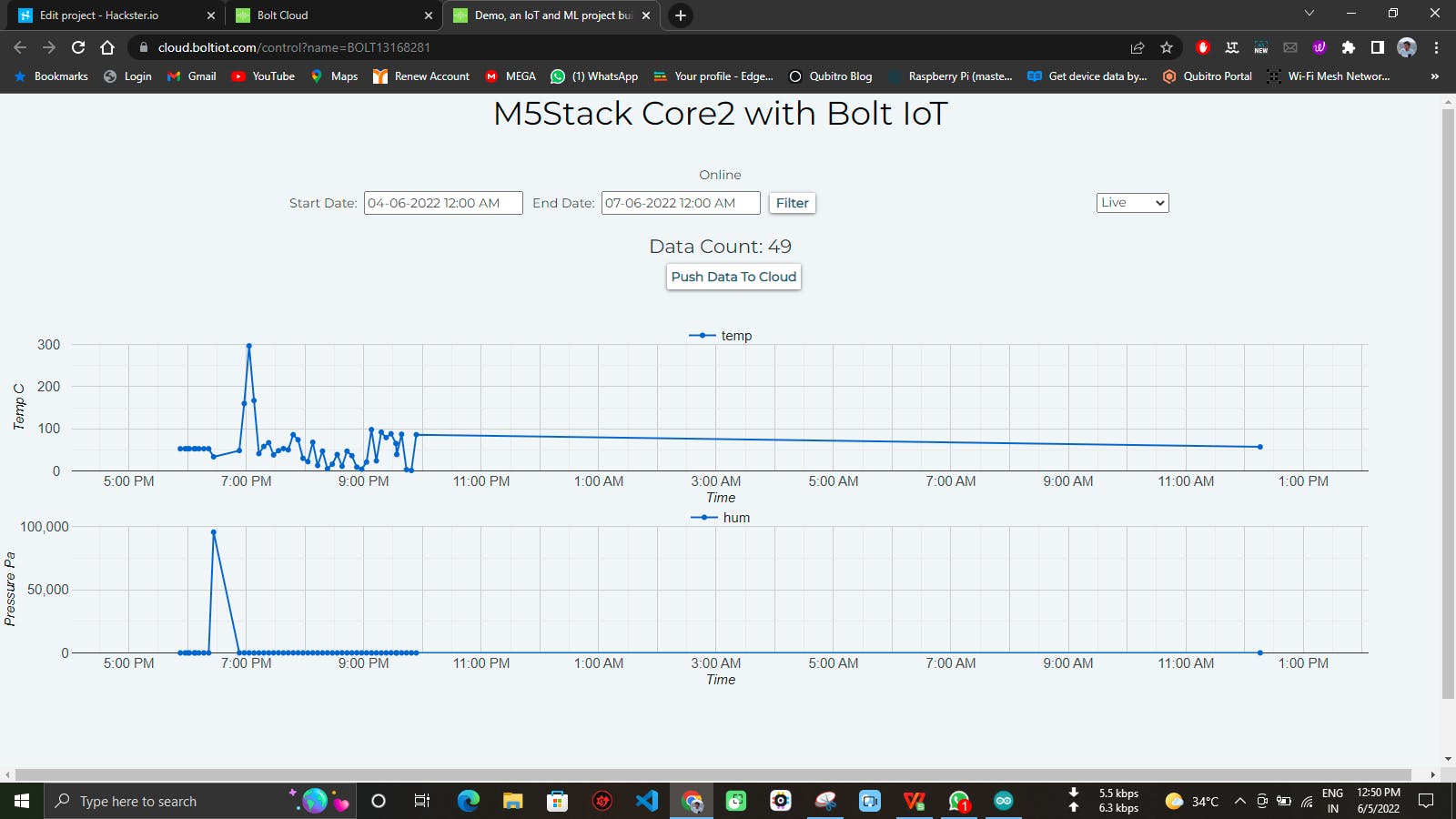Open the Maps bookmark
Image resolution: width=1456 pixels, height=819 pixels.
coord(334,76)
